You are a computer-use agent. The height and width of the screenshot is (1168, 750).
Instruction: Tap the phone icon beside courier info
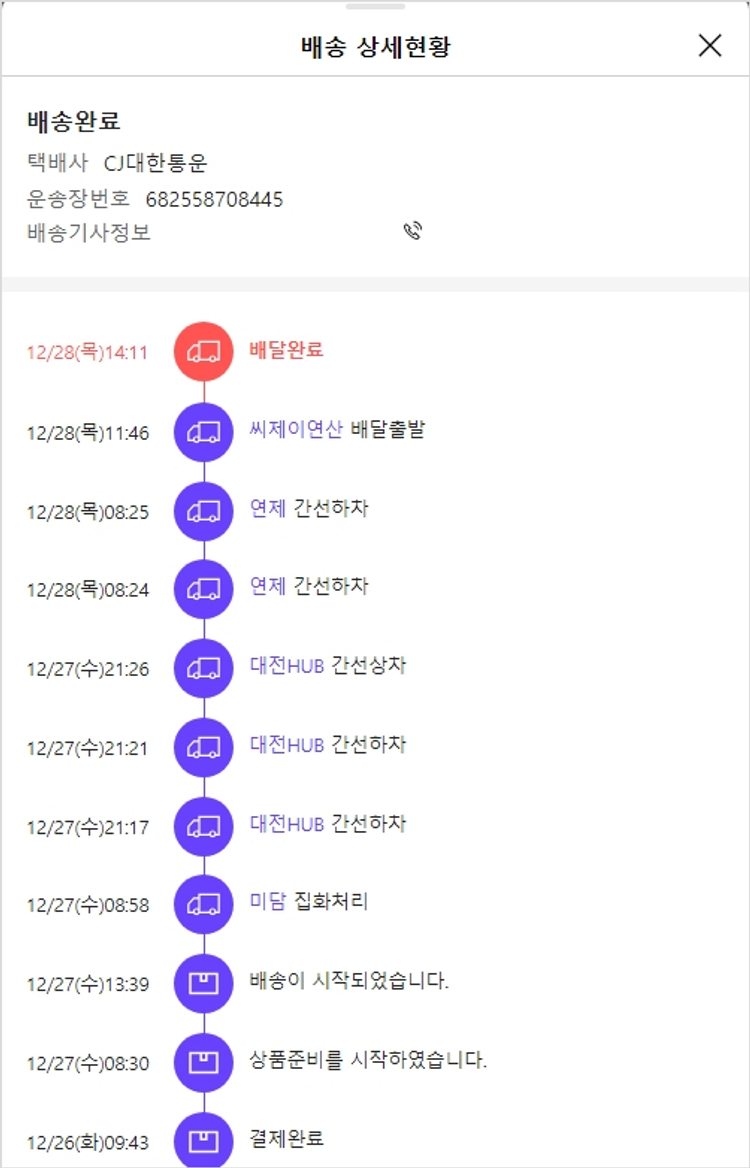[x=413, y=232]
